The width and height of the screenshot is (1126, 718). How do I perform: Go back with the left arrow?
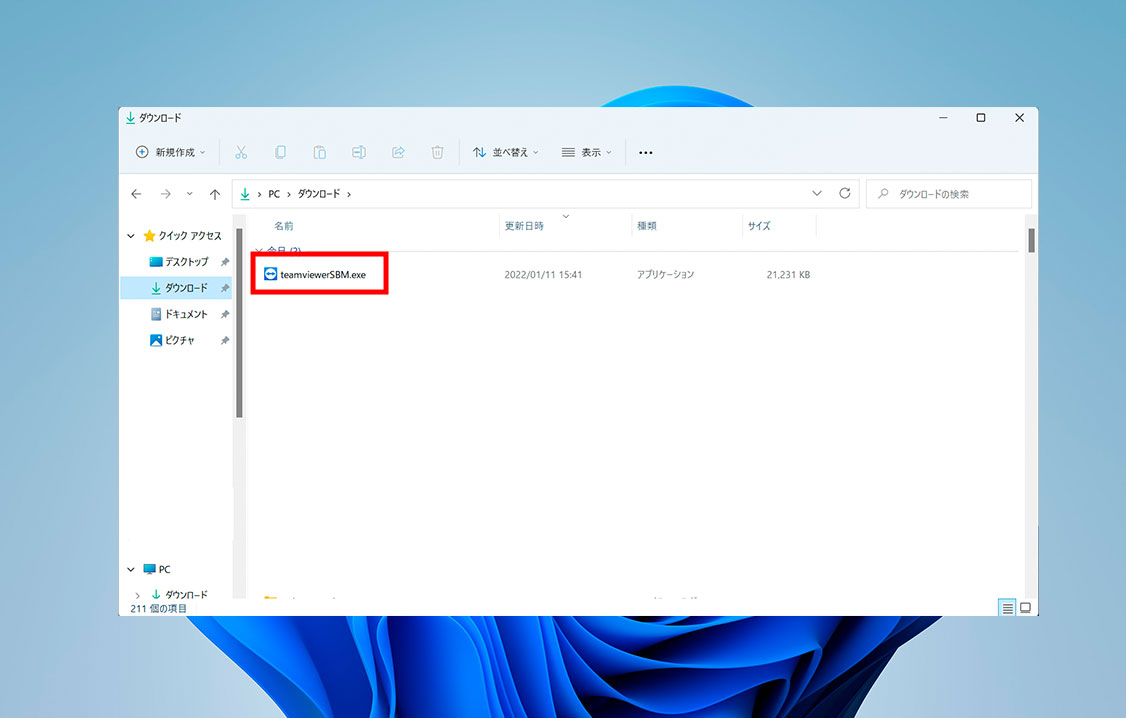[x=136, y=194]
